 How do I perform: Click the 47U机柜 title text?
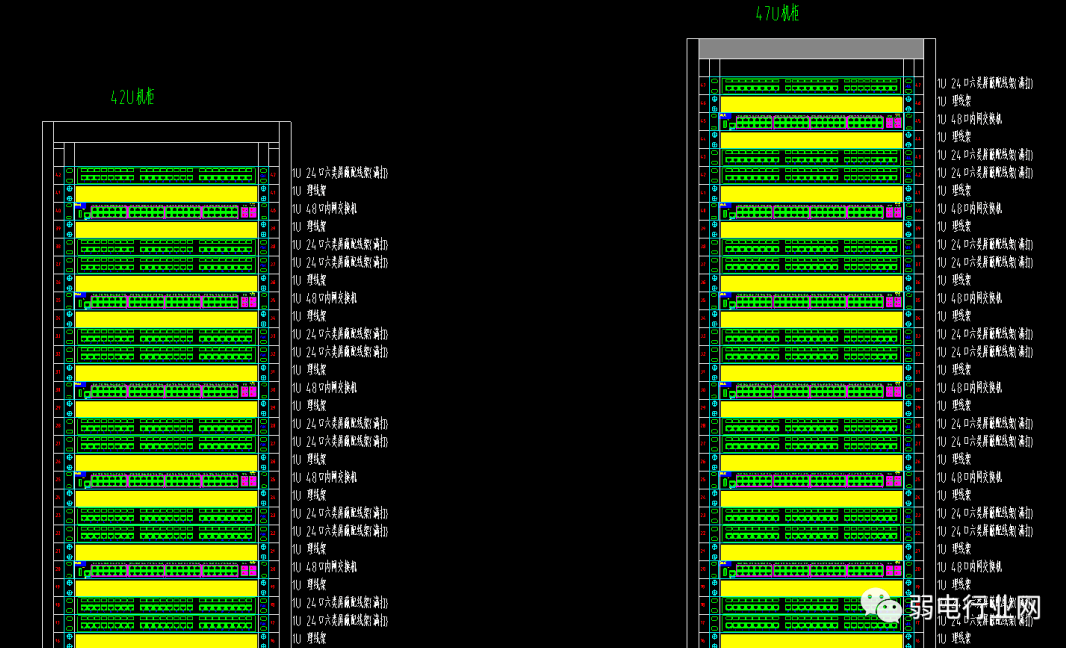click(x=777, y=13)
